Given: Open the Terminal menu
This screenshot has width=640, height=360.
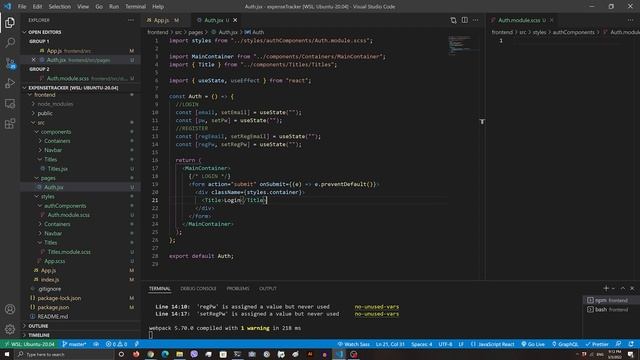Looking at the screenshot, I should 135,7.
